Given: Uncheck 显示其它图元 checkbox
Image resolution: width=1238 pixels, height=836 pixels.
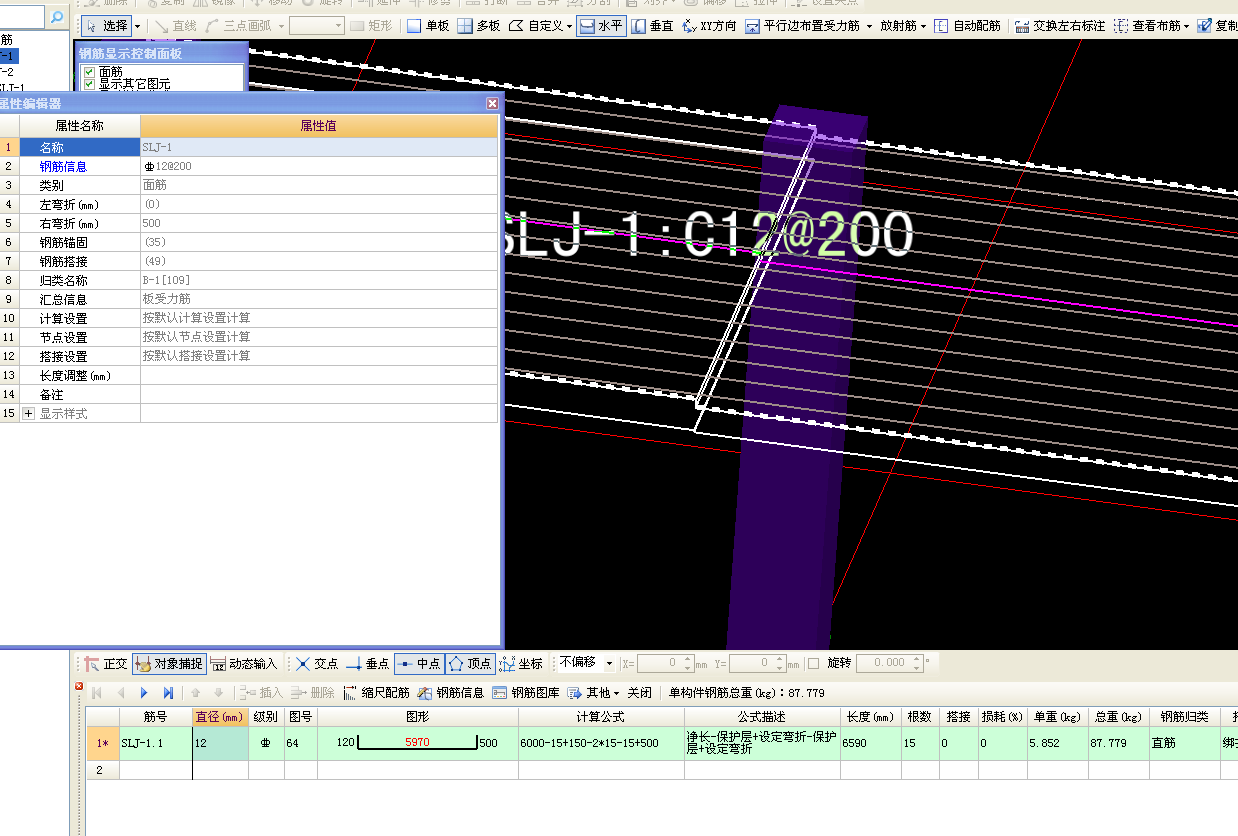Looking at the screenshot, I should pyautogui.click(x=89, y=85).
